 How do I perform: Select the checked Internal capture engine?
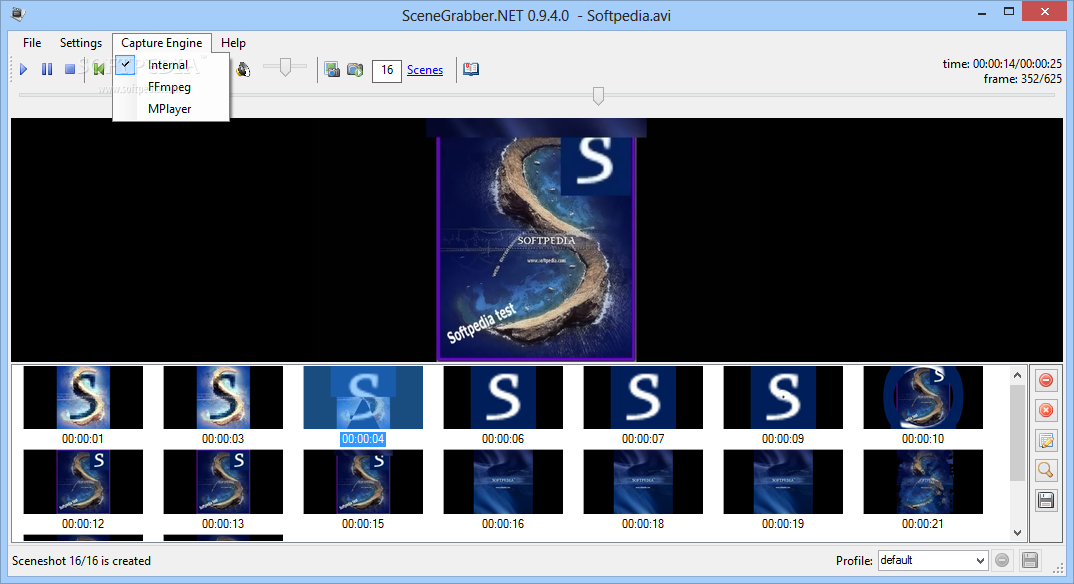pyautogui.click(x=171, y=65)
